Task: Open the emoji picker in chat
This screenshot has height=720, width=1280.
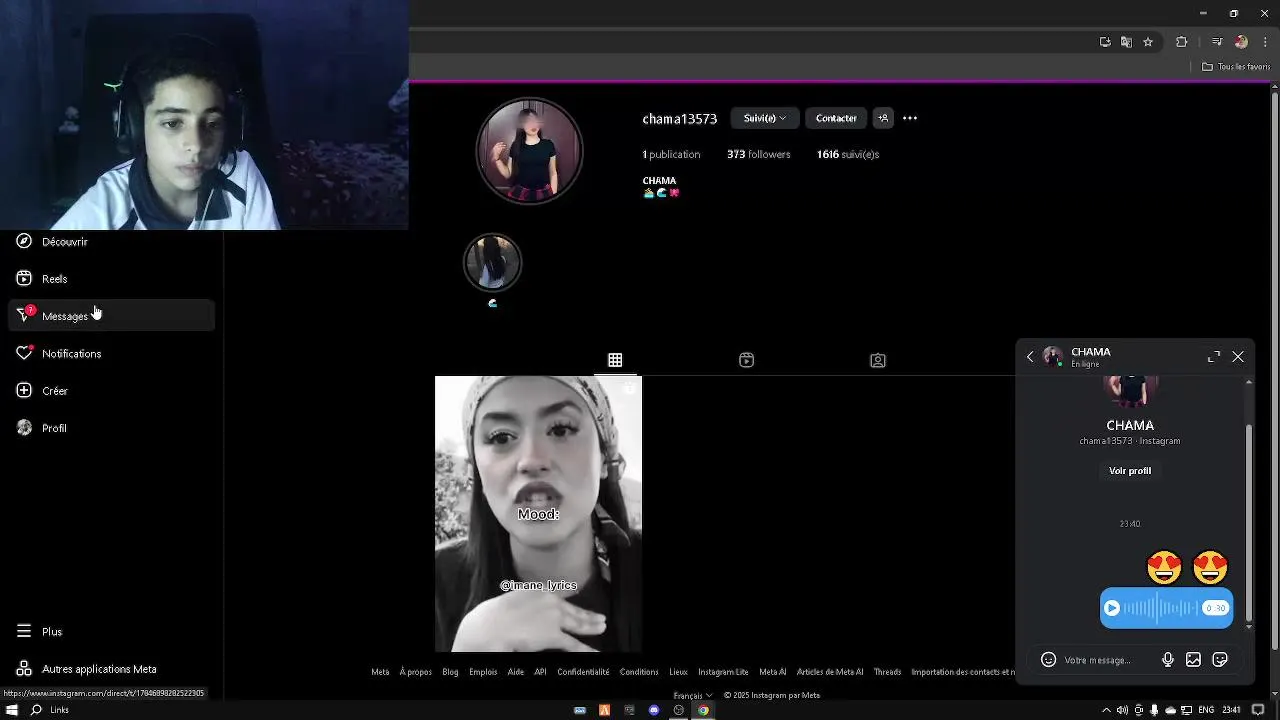Action: (x=1048, y=660)
